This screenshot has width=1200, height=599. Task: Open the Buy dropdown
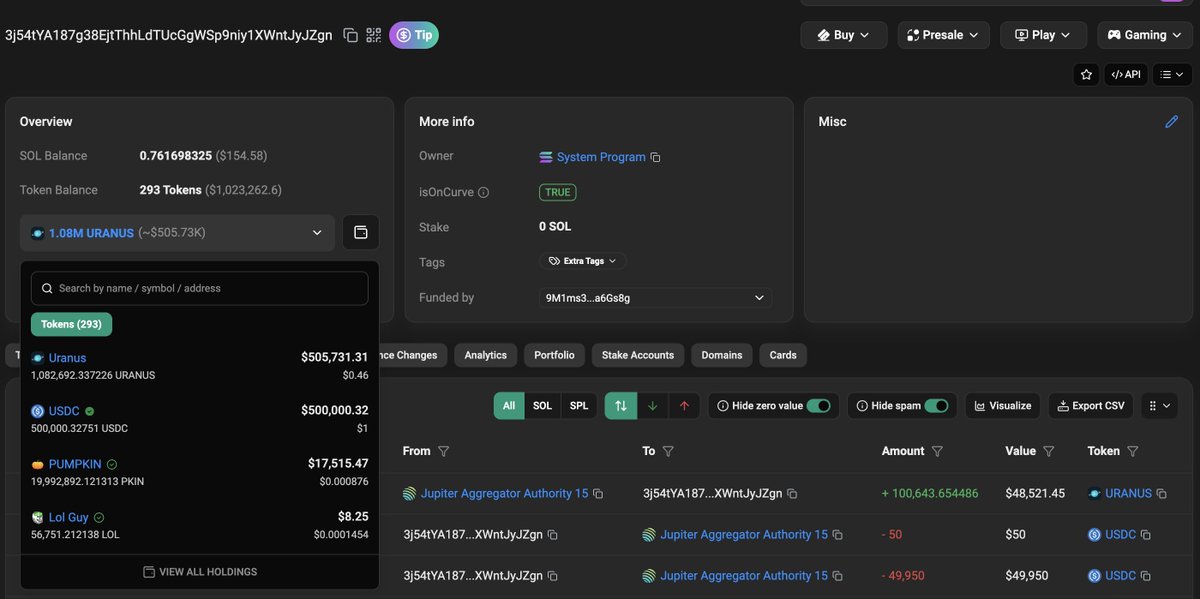pyautogui.click(x=844, y=35)
